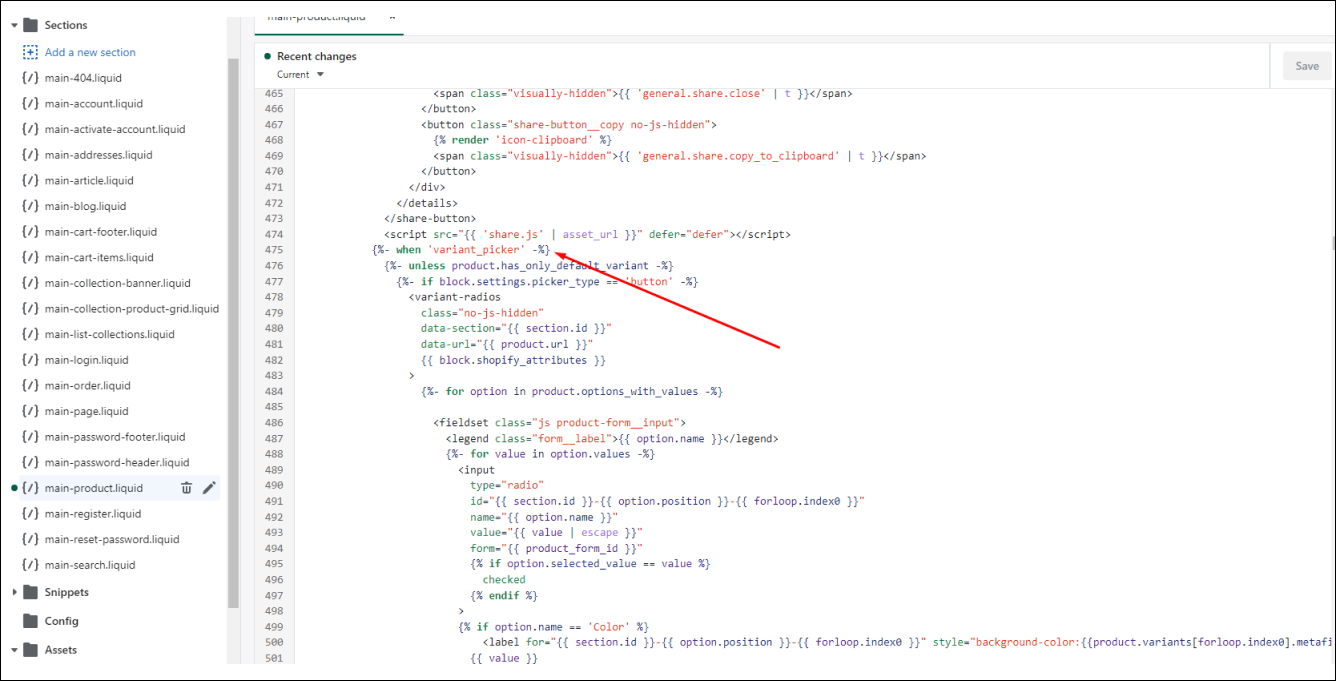This screenshot has height=681, width=1336.
Task: Click type="radio" attribute text
Action: click(x=507, y=485)
